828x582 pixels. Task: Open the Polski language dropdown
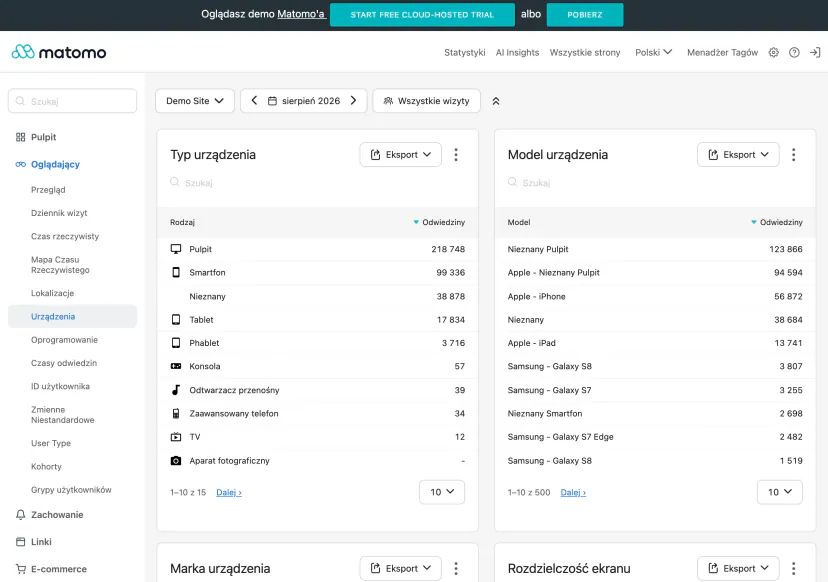(653, 52)
